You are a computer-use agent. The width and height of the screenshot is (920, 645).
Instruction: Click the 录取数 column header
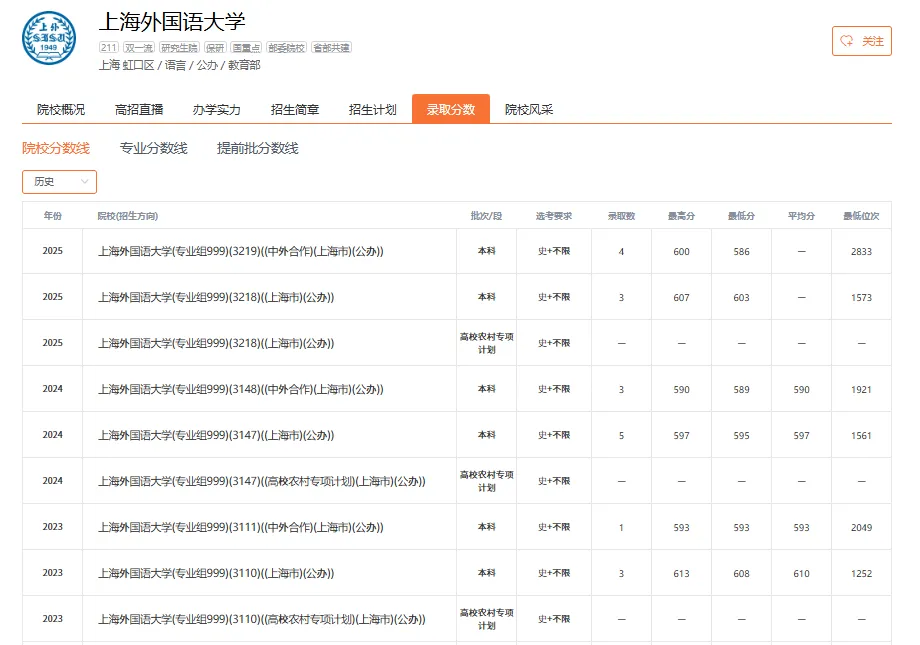pyautogui.click(x=621, y=216)
